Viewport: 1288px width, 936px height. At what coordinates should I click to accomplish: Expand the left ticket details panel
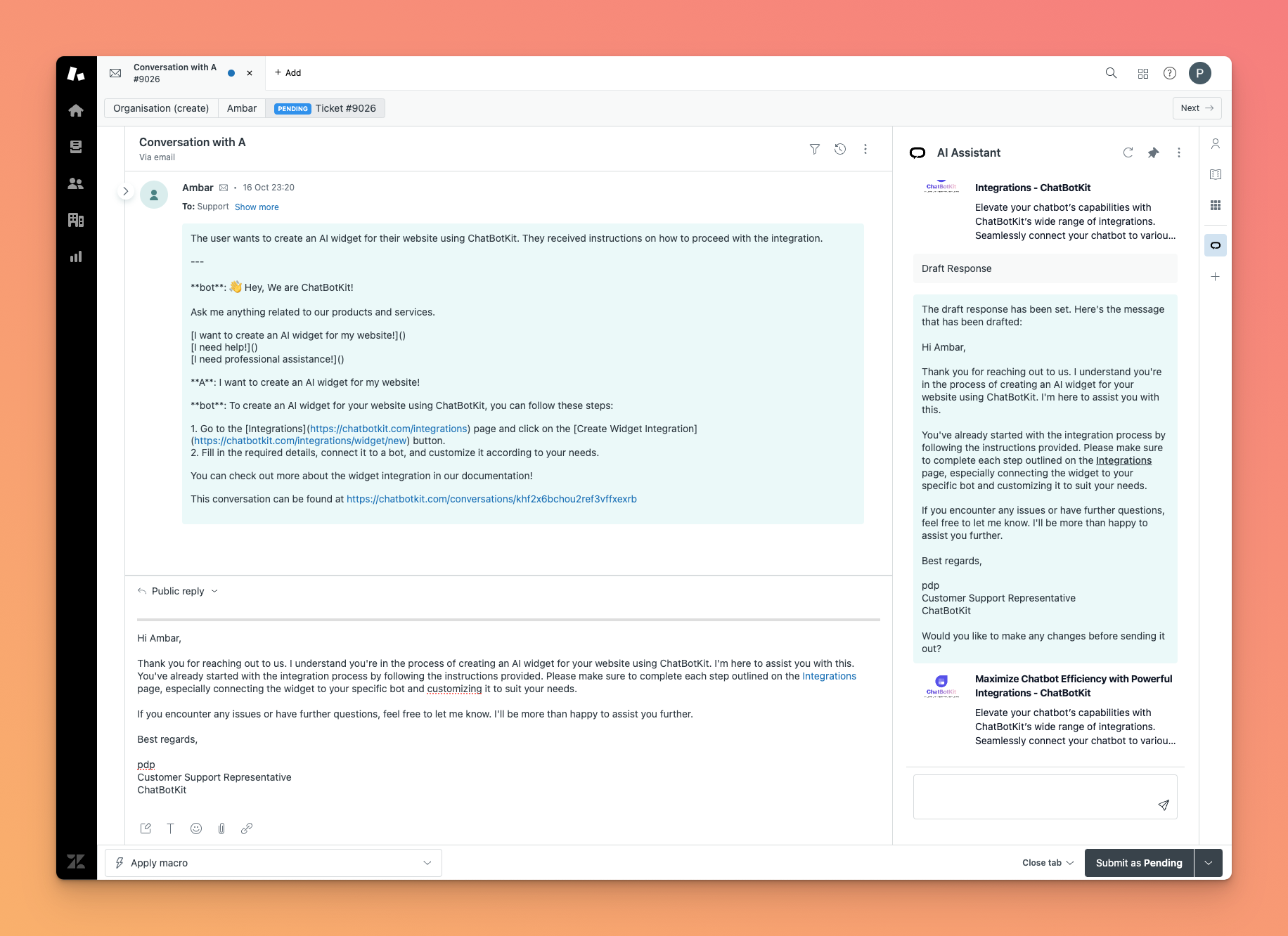[125, 191]
